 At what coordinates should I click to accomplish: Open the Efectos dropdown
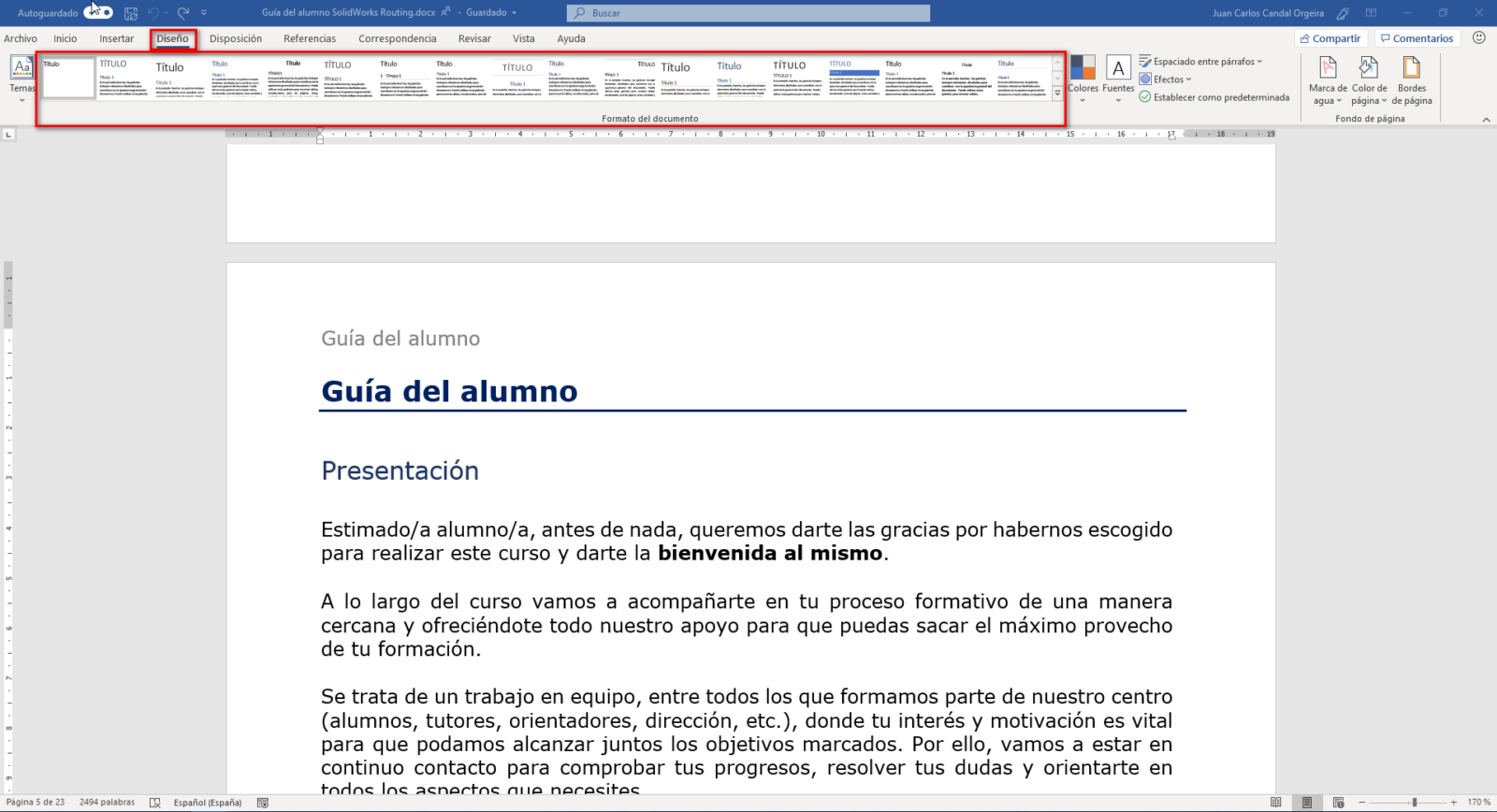pos(1166,80)
